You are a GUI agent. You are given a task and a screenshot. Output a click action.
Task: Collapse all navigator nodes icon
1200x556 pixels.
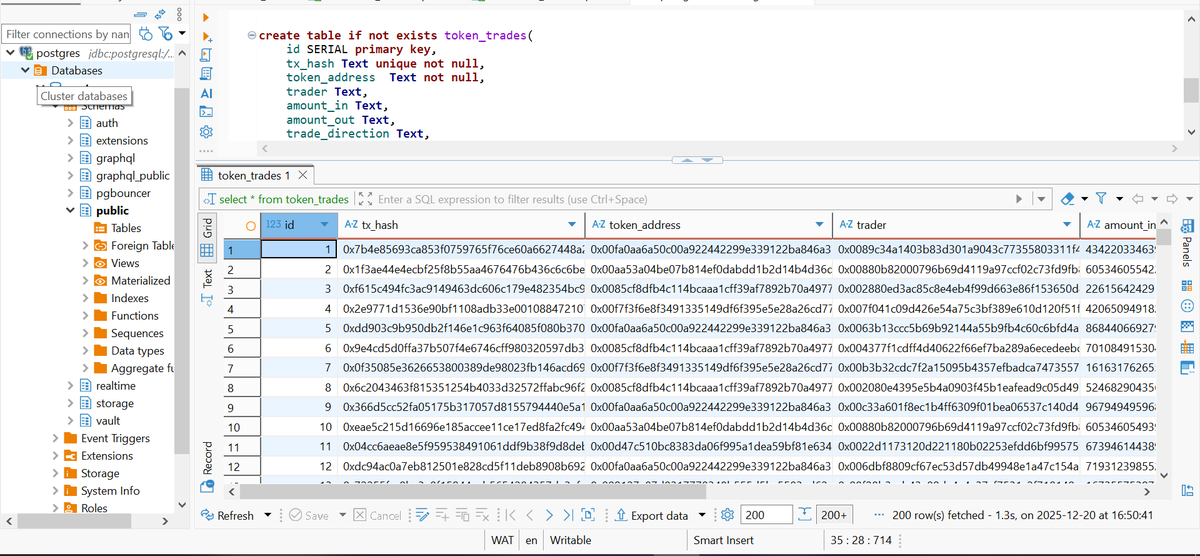141,14
